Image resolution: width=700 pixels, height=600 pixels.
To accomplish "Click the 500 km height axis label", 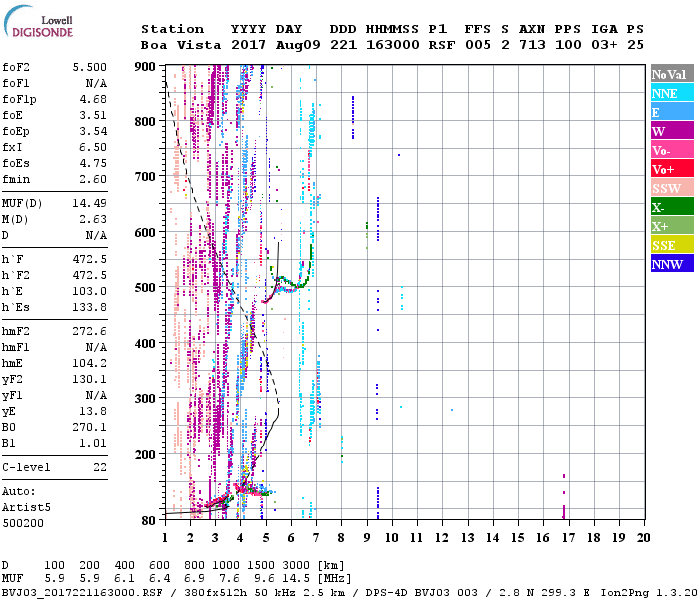I will pyautogui.click(x=146, y=487).
